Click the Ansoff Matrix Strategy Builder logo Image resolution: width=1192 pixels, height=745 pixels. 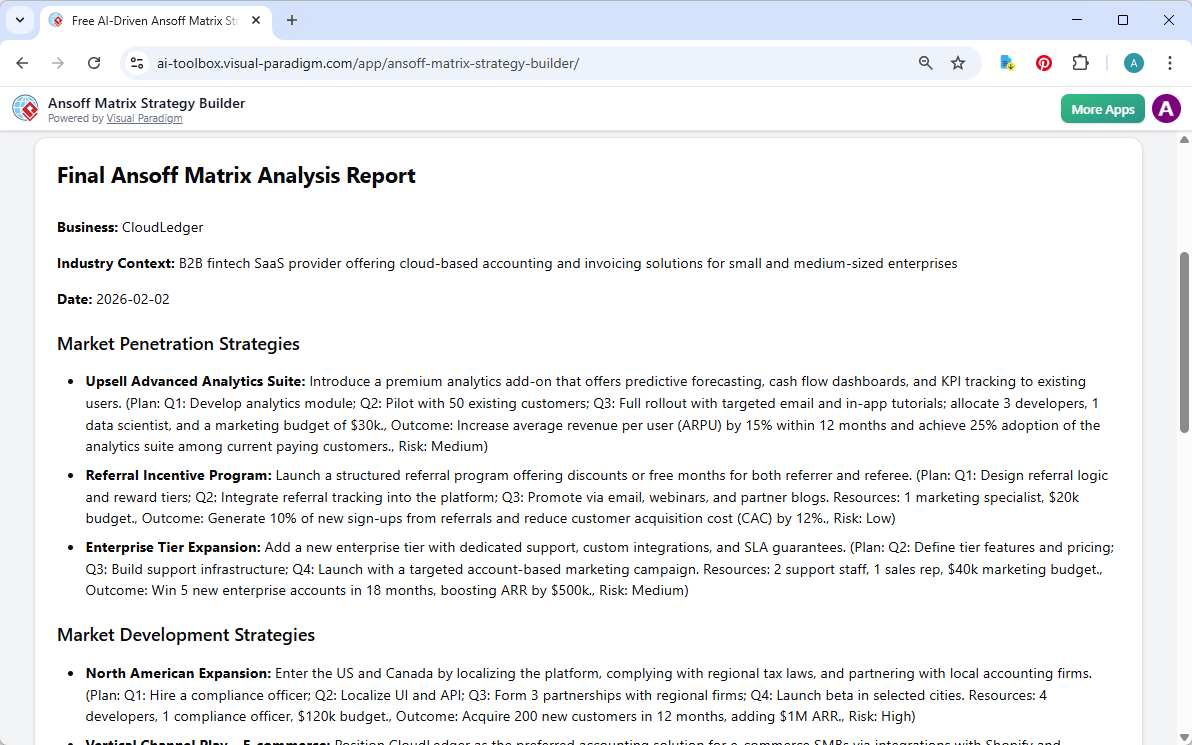click(25, 108)
